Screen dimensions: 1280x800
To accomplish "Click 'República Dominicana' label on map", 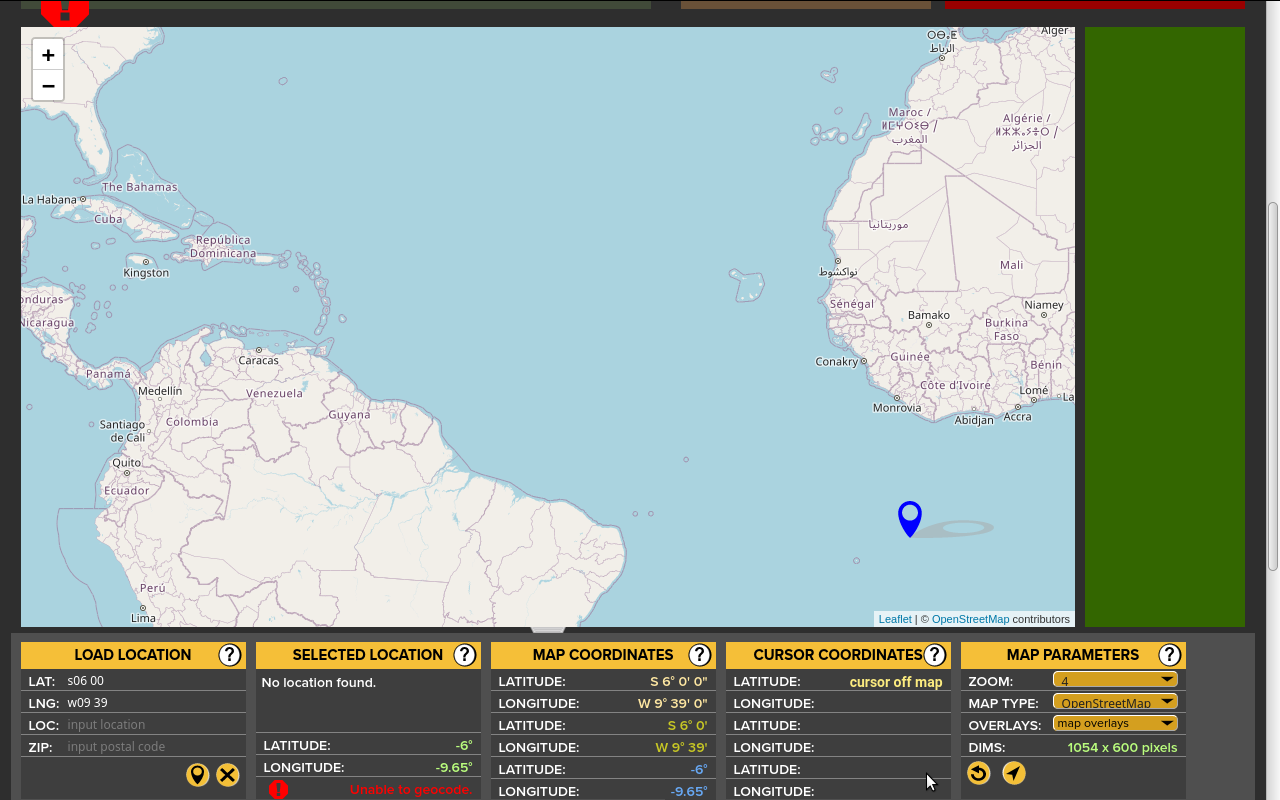I will pyautogui.click(x=223, y=246).
